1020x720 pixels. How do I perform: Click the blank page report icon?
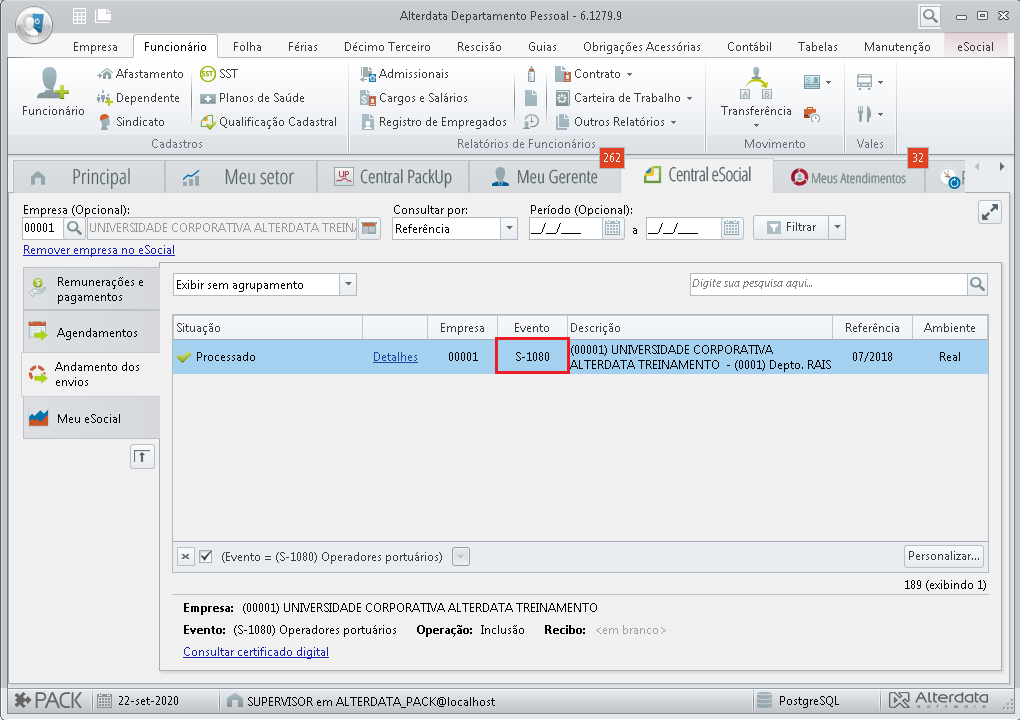pyautogui.click(x=531, y=98)
